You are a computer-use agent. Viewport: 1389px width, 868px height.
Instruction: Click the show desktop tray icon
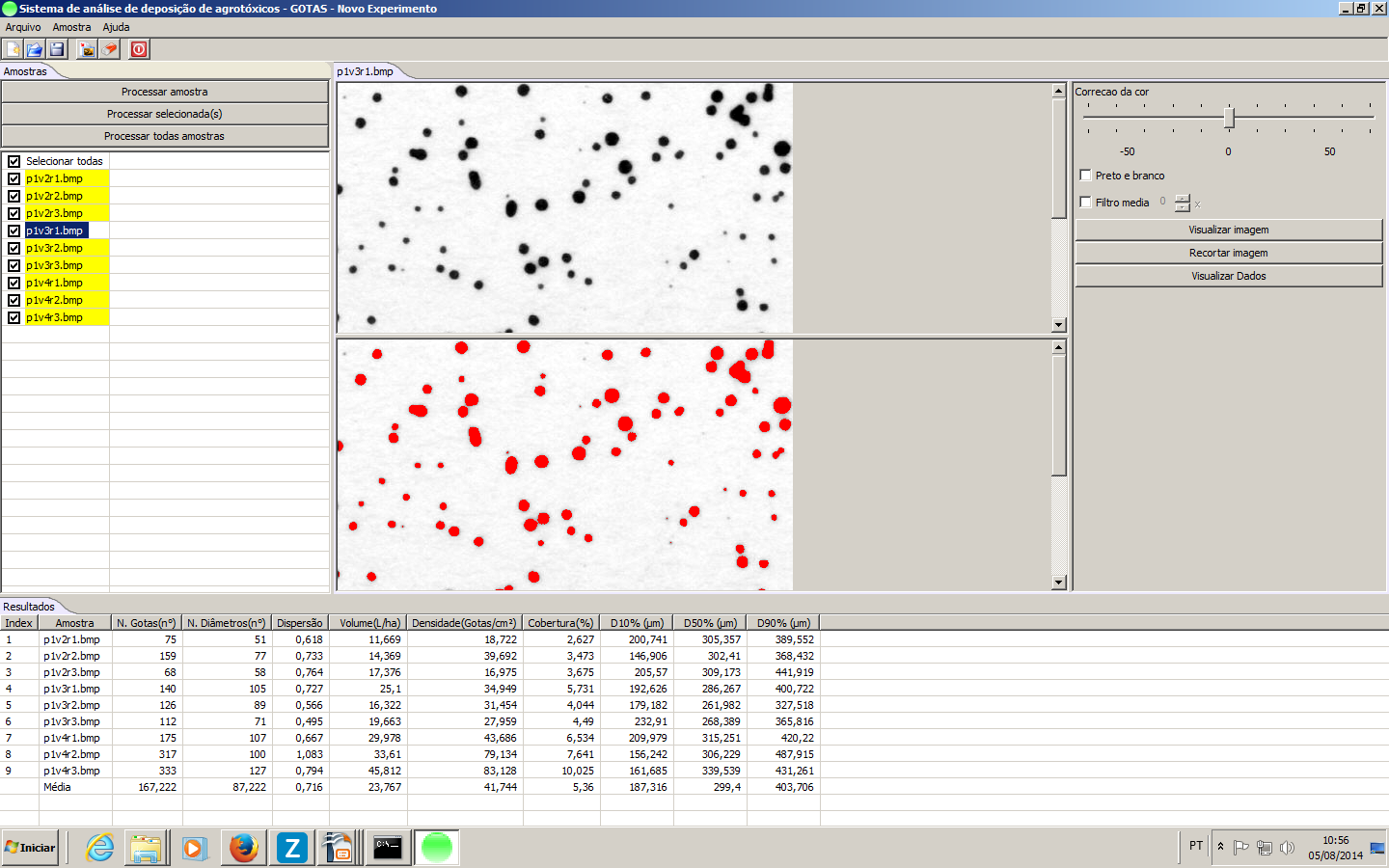coord(1376,849)
